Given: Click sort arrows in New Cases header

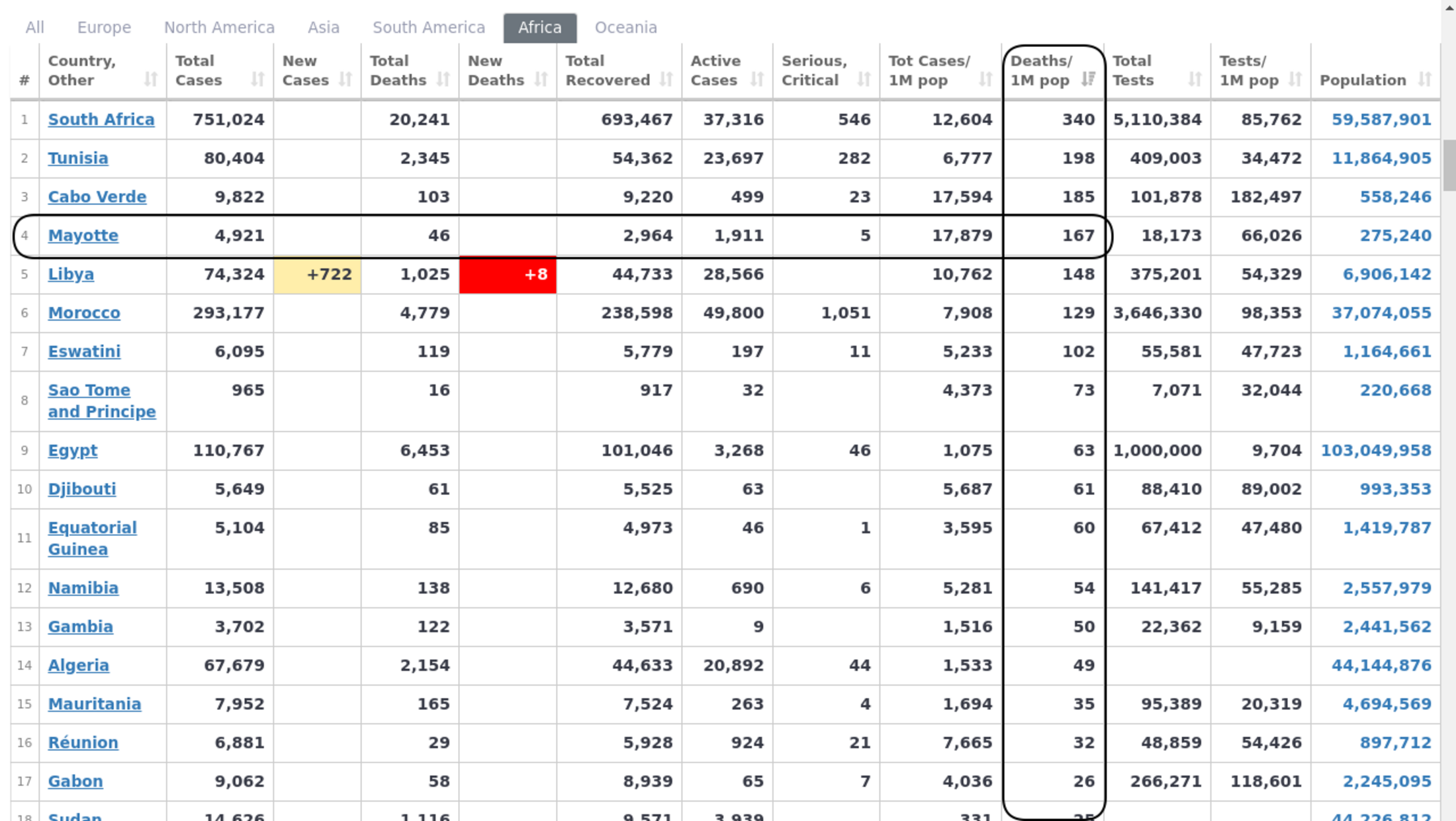Looking at the screenshot, I should [x=345, y=80].
